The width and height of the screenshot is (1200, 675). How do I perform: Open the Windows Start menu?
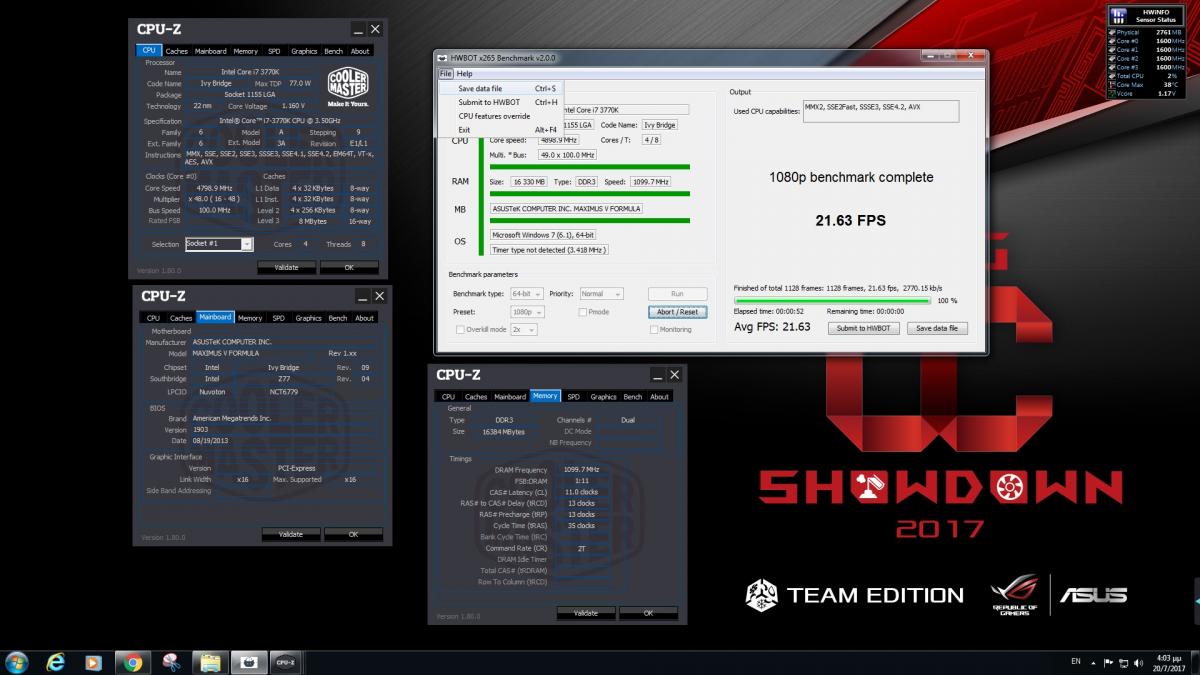17,661
